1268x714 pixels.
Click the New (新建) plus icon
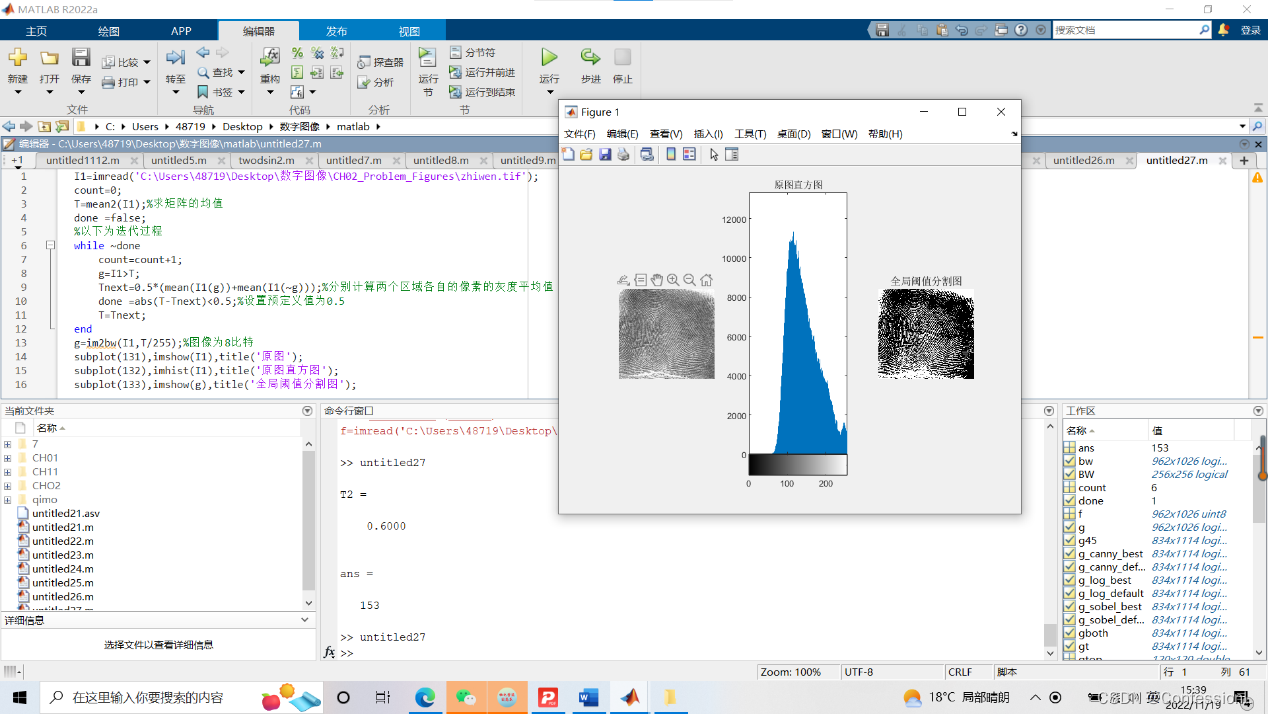17,58
